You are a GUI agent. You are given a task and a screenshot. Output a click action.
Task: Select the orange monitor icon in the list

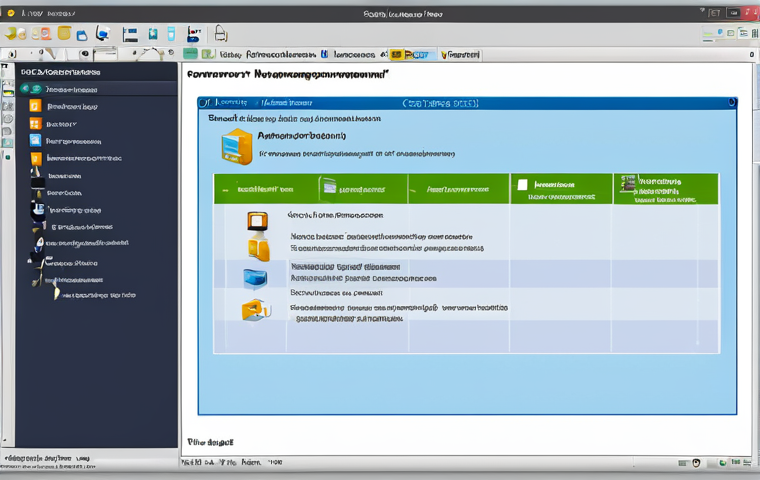(257, 221)
